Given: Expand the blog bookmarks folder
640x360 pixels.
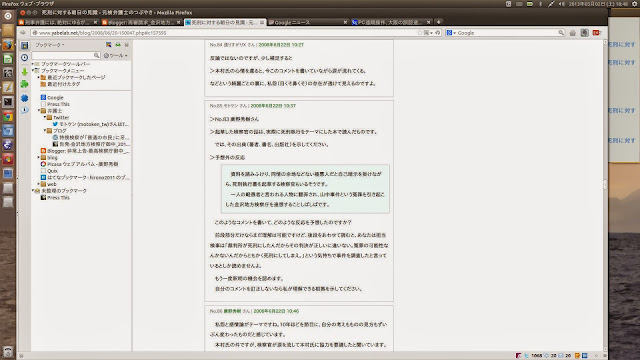Looking at the screenshot, I should (39, 158).
